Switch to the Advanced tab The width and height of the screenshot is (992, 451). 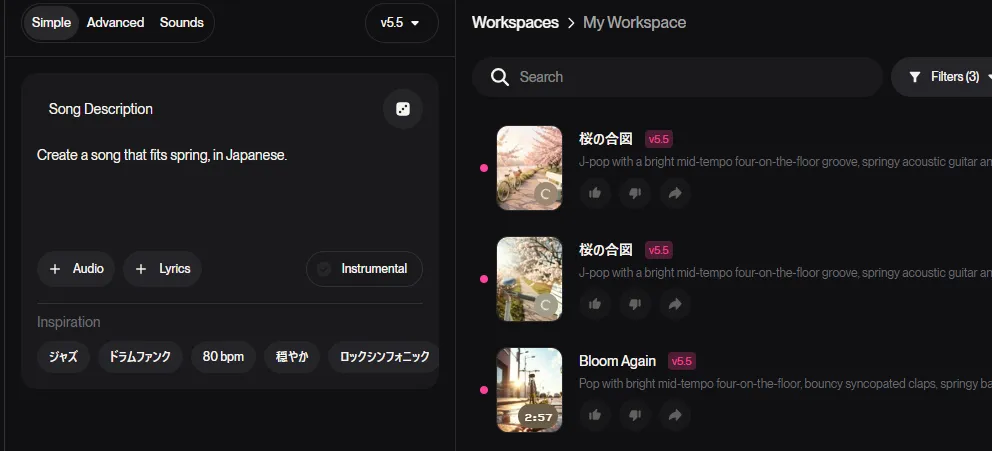tap(115, 23)
